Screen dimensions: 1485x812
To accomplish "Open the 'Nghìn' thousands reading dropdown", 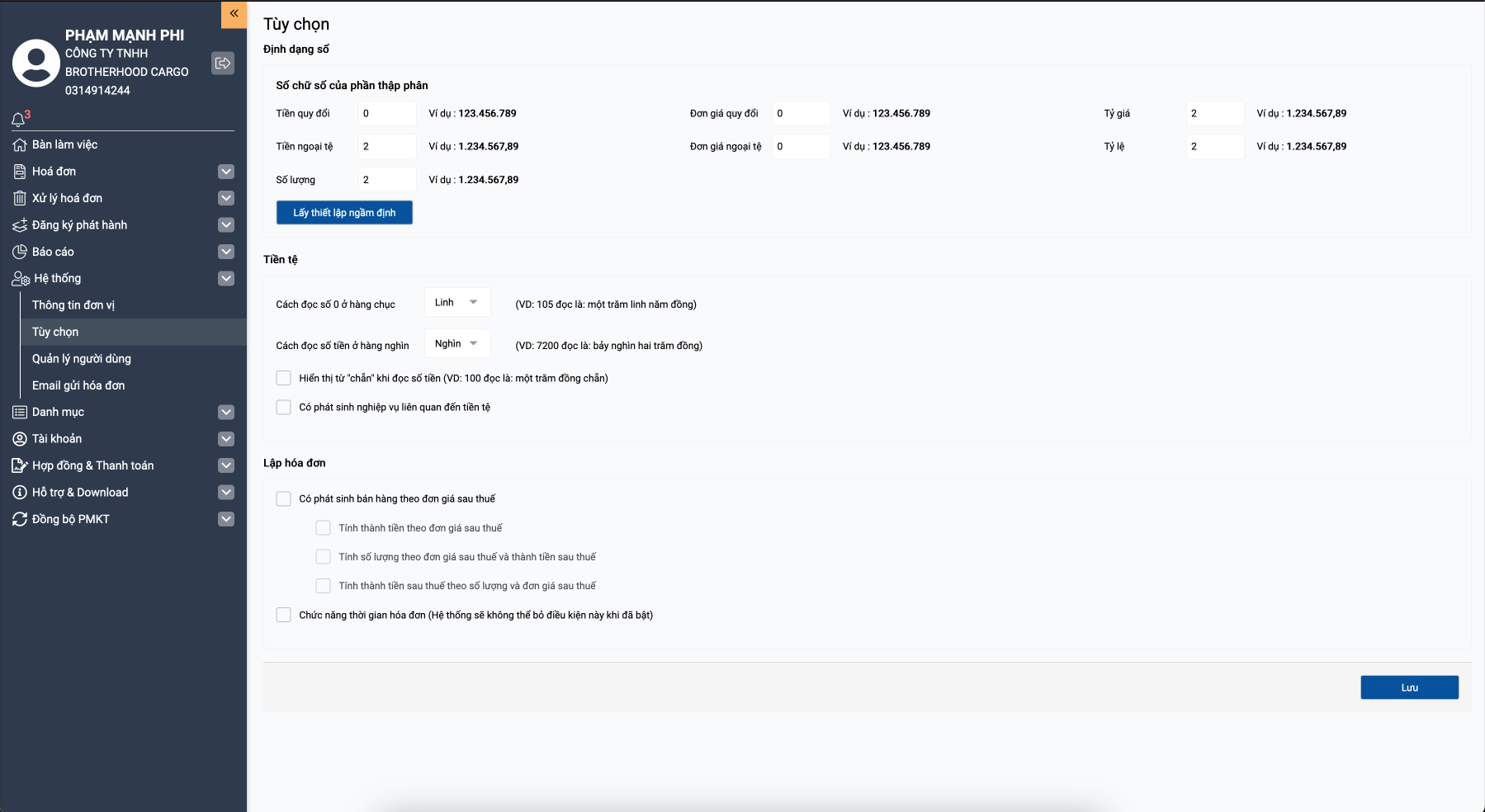I will coord(456,344).
